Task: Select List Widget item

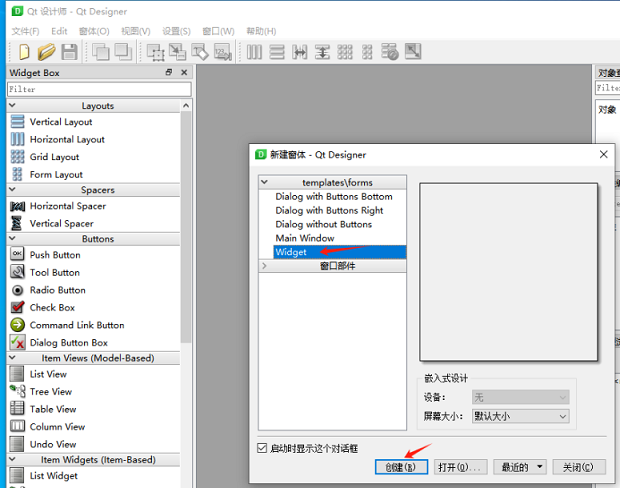Action: pos(94,476)
